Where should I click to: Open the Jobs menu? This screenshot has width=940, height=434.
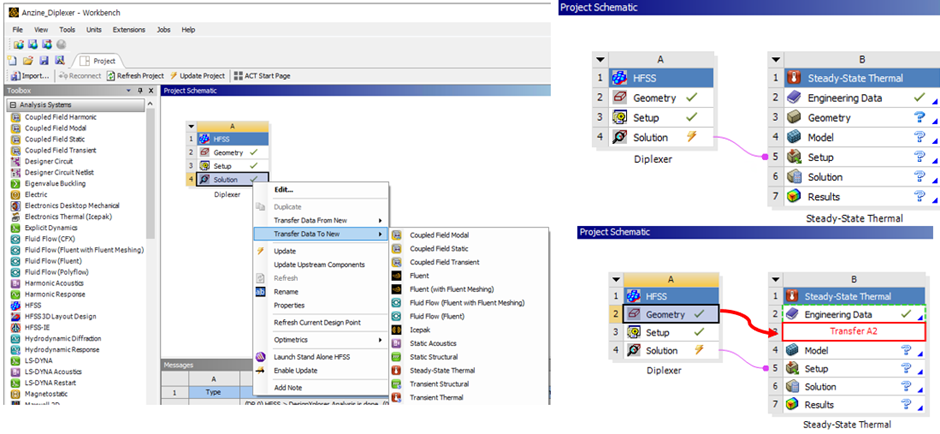(x=164, y=29)
